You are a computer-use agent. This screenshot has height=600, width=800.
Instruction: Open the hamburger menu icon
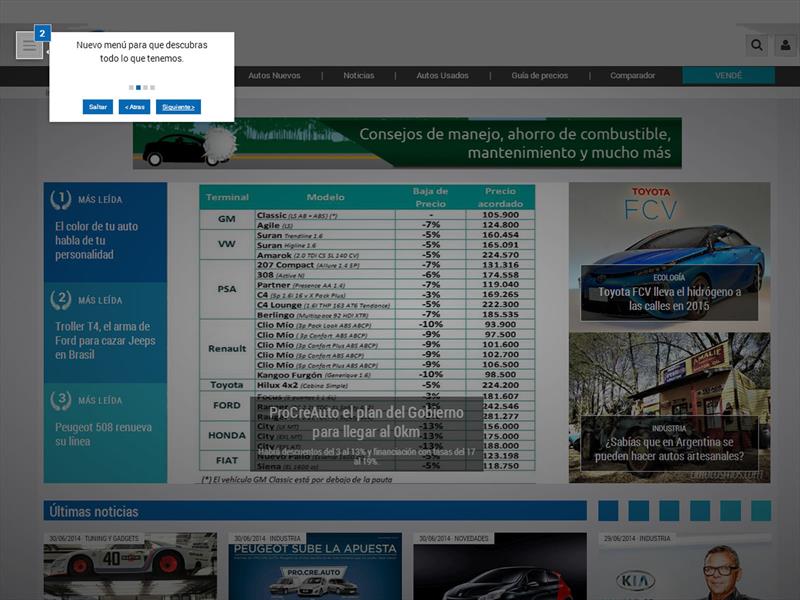pyautogui.click(x=29, y=46)
